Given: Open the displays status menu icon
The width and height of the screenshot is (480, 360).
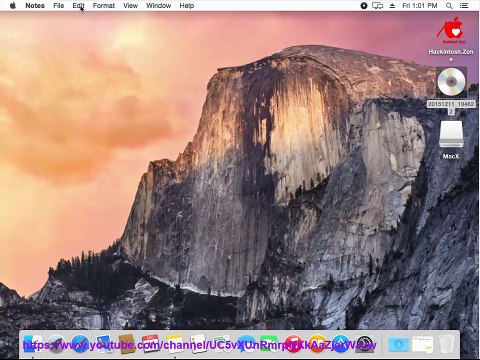Looking at the screenshot, I should click(377, 6).
